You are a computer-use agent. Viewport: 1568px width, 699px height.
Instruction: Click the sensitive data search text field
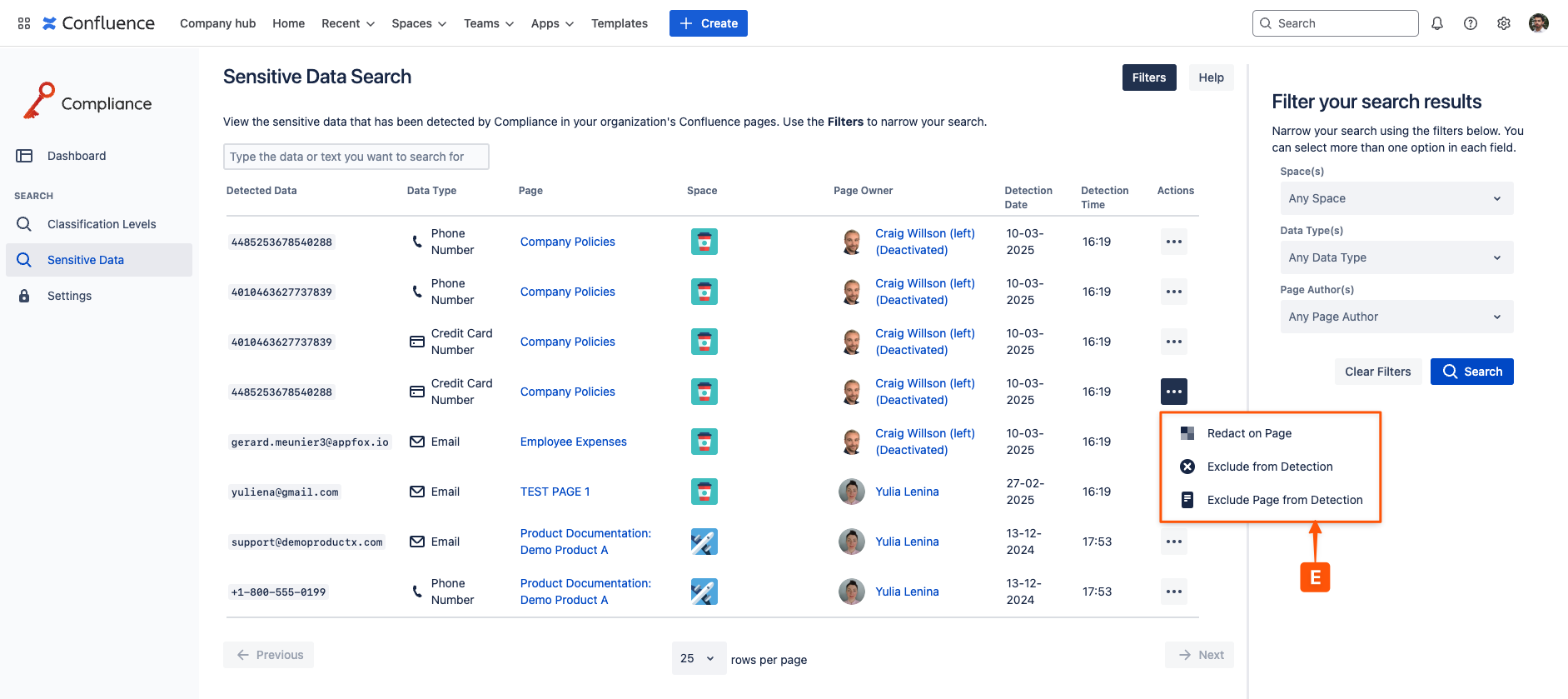356,157
